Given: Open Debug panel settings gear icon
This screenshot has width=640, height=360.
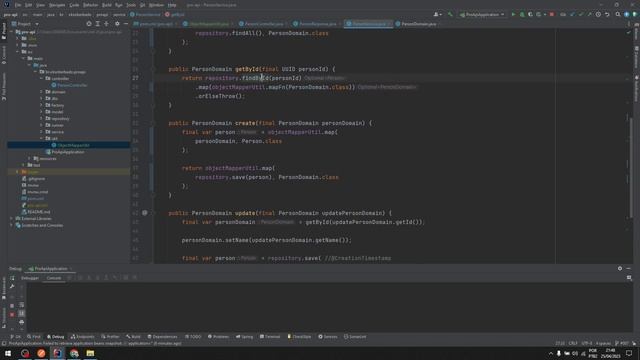Looking at the screenshot, I should (x=620, y=269).
